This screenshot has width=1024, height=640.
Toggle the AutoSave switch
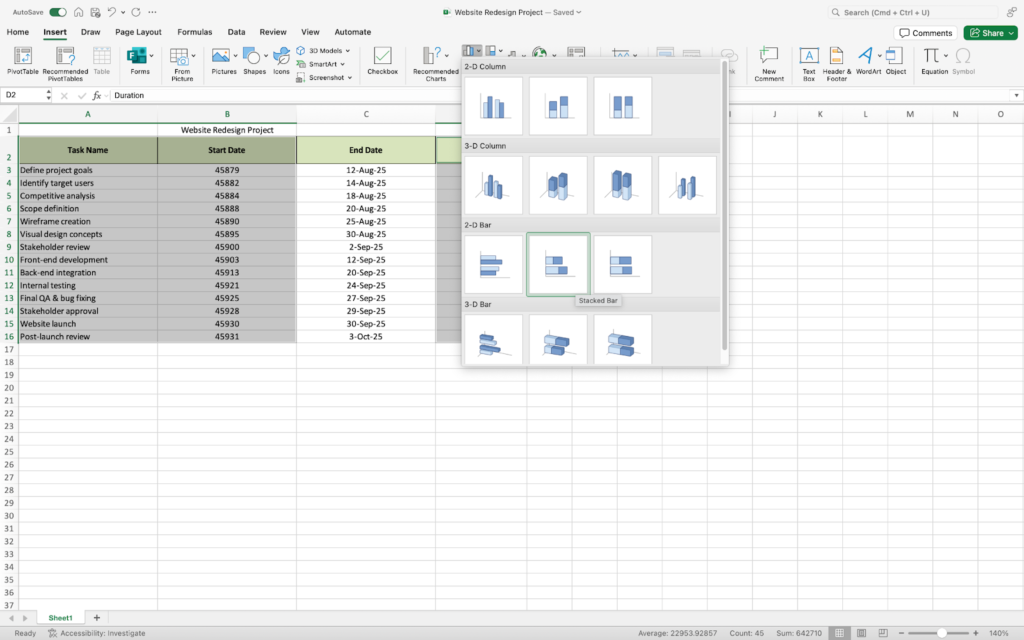click(58, 12)
